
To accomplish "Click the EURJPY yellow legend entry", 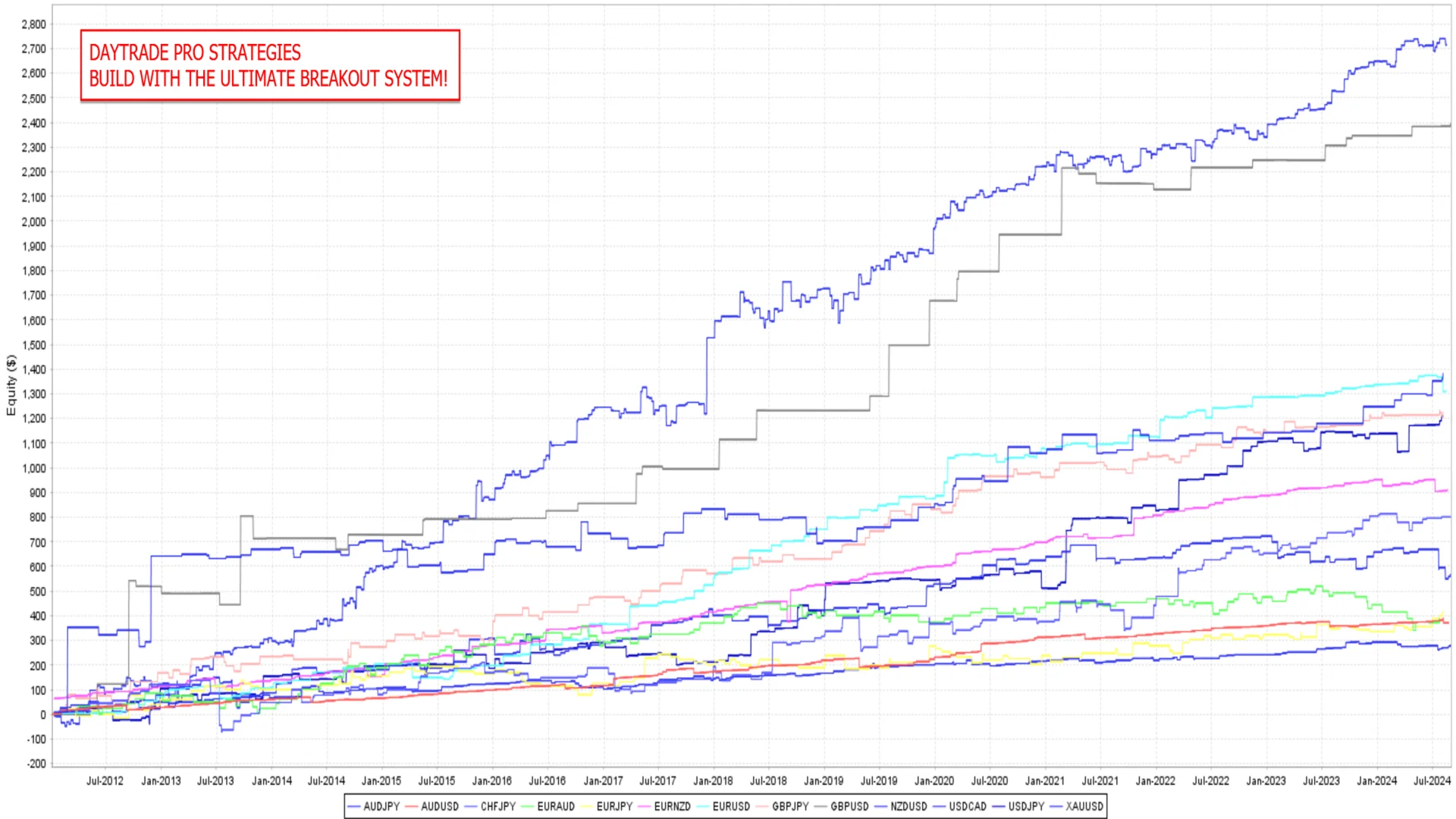I will (607, 806).
